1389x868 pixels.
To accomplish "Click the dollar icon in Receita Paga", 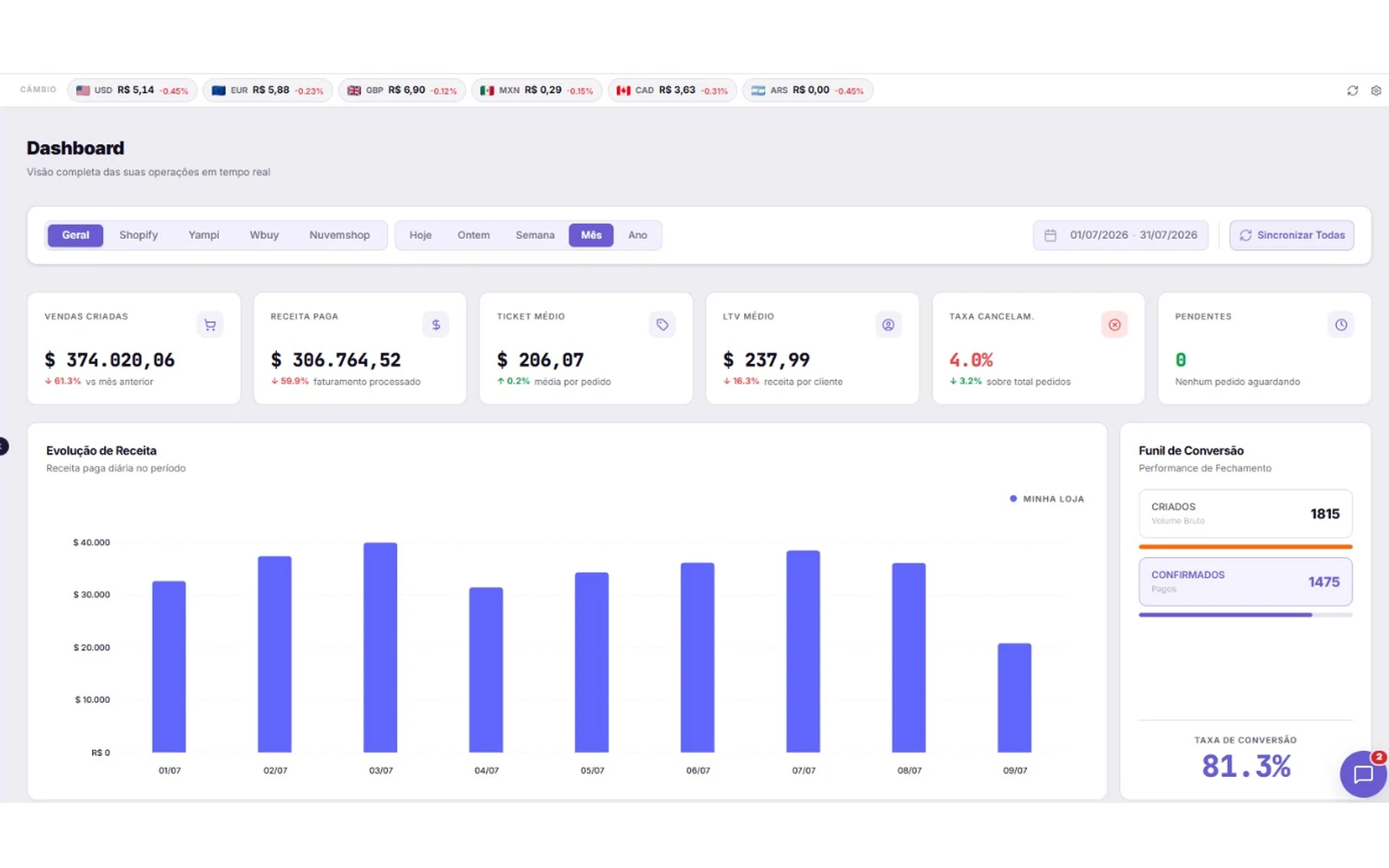I will click(436, 325).
